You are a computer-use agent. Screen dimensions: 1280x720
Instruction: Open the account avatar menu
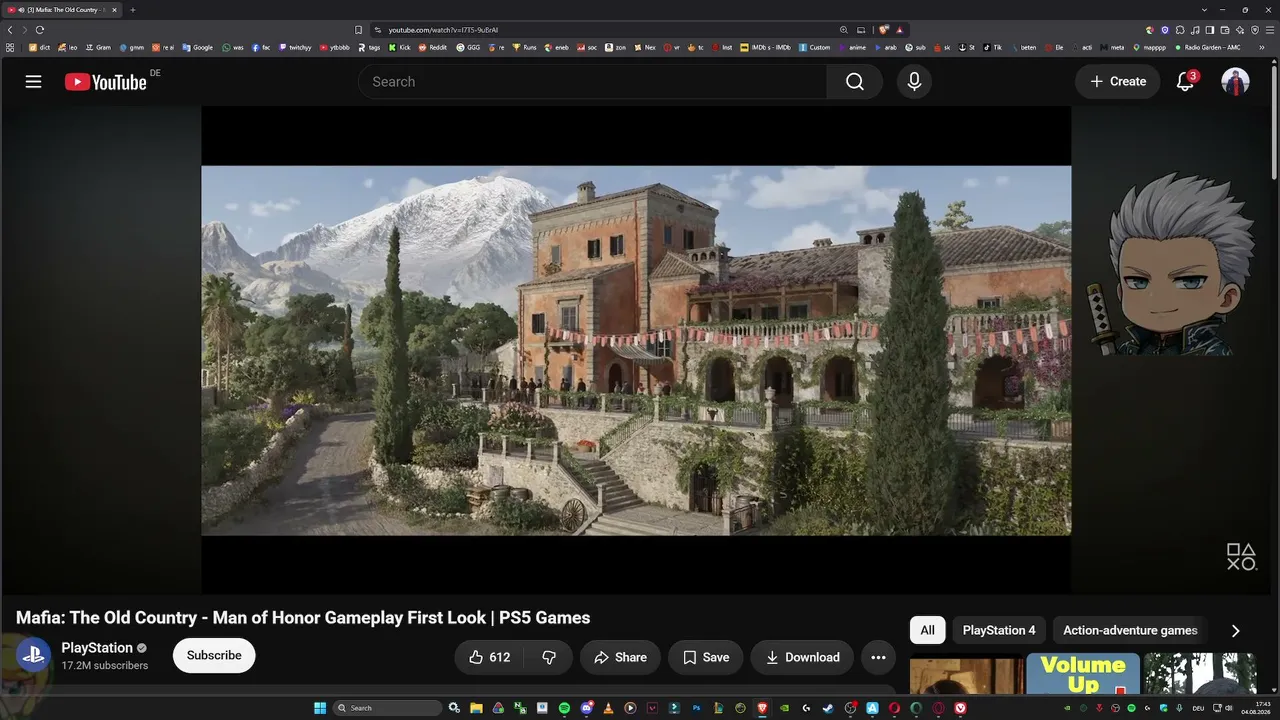coord(1236,82)
